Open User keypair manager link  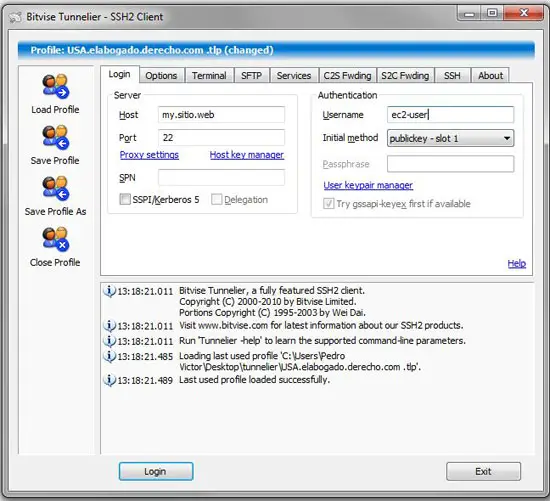point(368,185)
